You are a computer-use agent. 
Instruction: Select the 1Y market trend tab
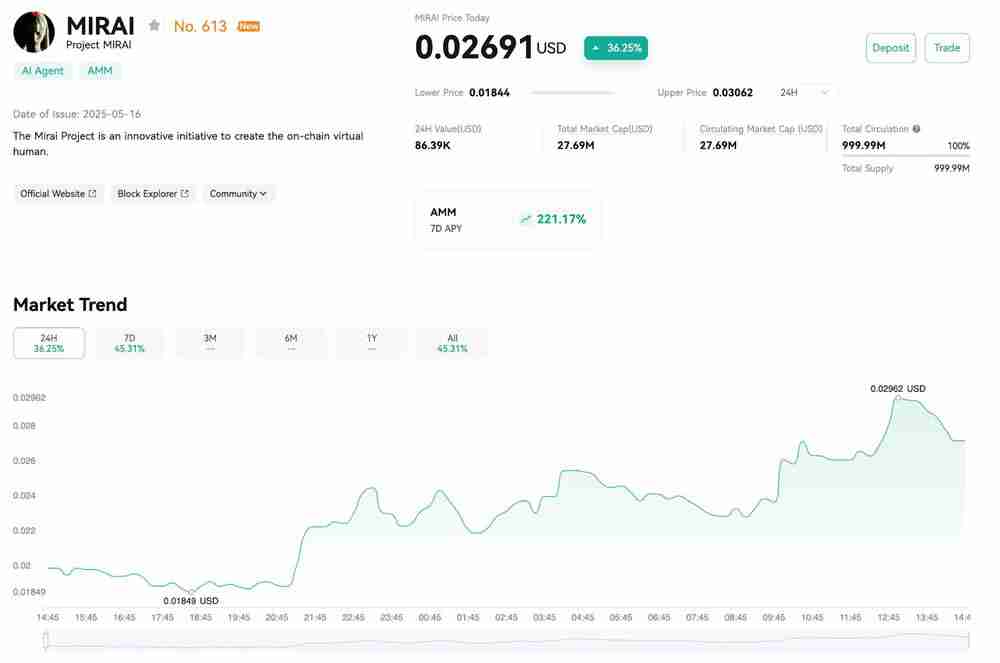tap(371, 343)
